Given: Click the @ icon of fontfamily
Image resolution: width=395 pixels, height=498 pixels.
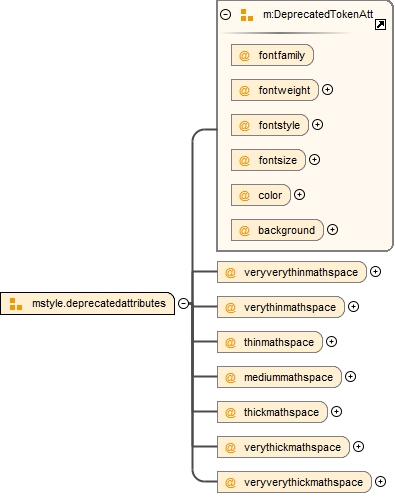Looking at the screenshot, I should [244, 55].
